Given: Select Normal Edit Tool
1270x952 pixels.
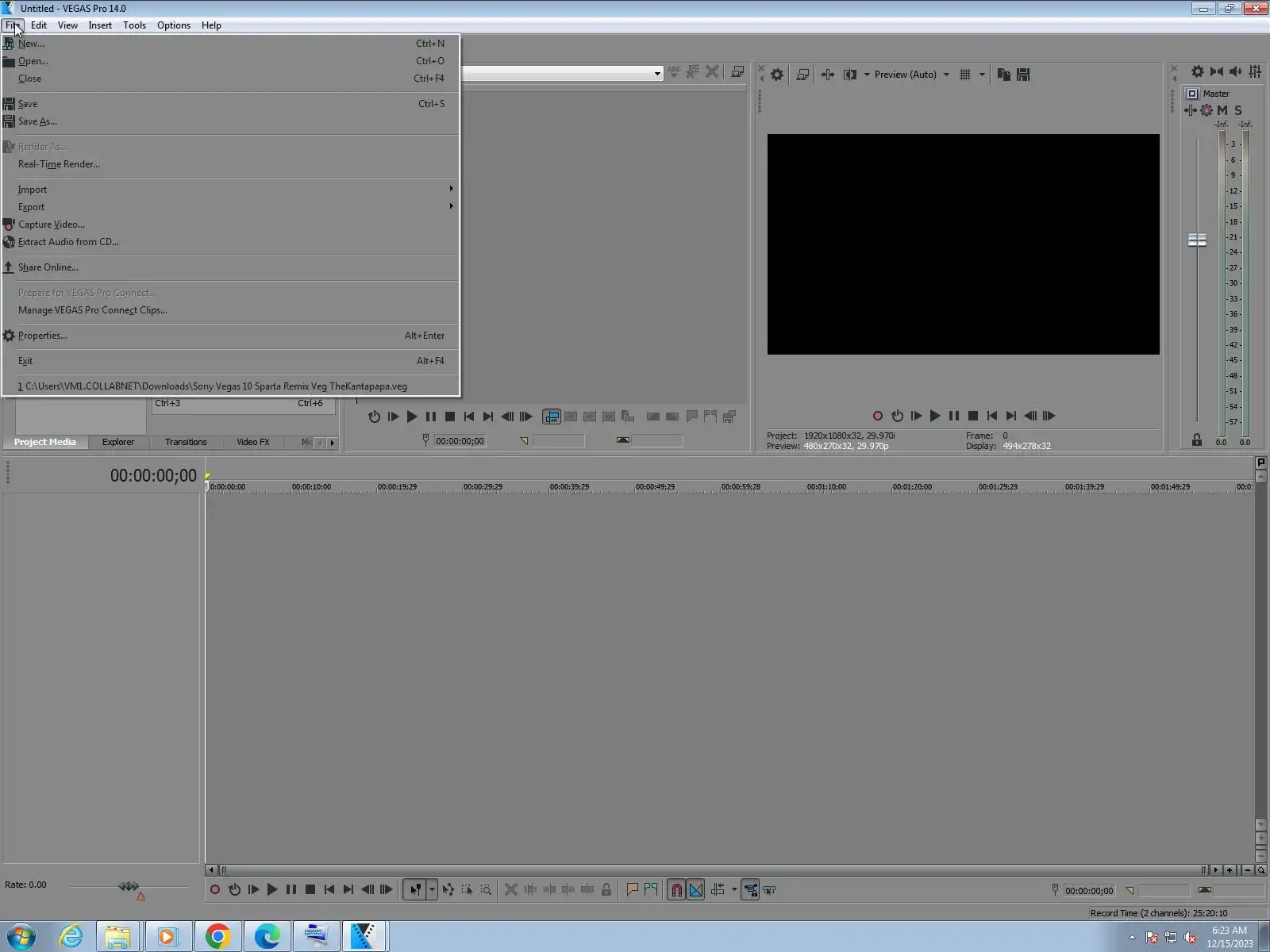Looking at the screenshot, I should coord(415,890).
